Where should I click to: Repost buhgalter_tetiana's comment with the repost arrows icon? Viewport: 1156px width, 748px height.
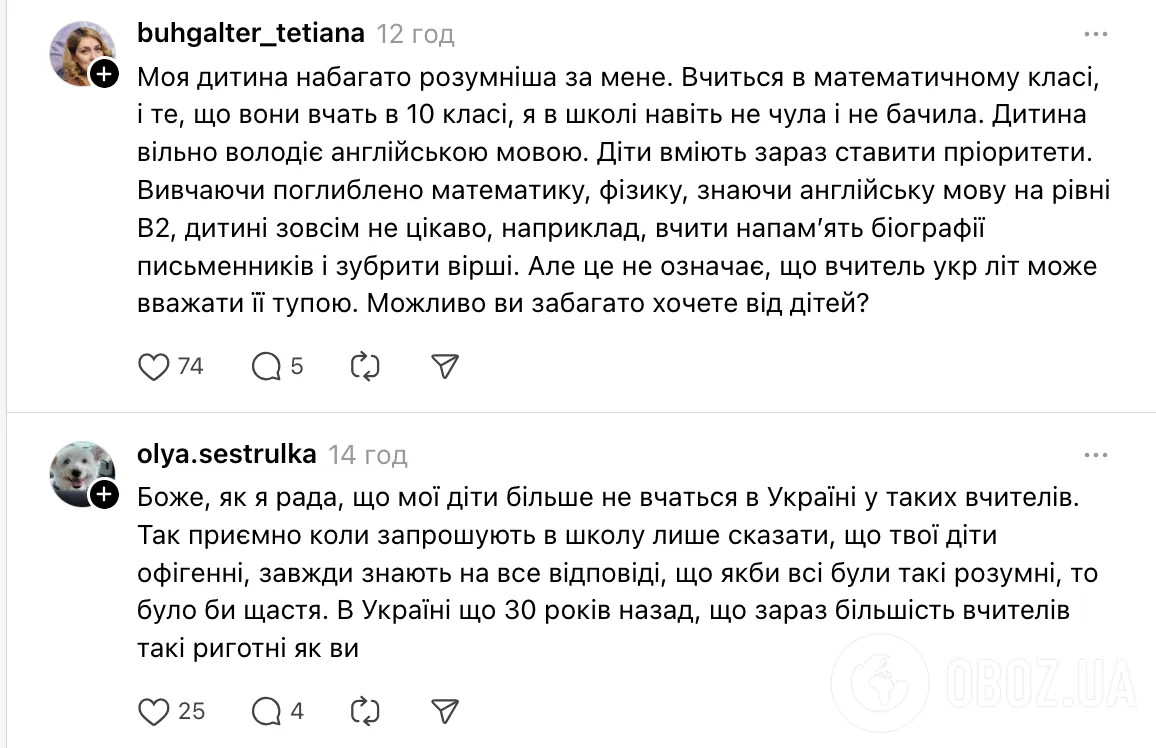coord(365,367)
